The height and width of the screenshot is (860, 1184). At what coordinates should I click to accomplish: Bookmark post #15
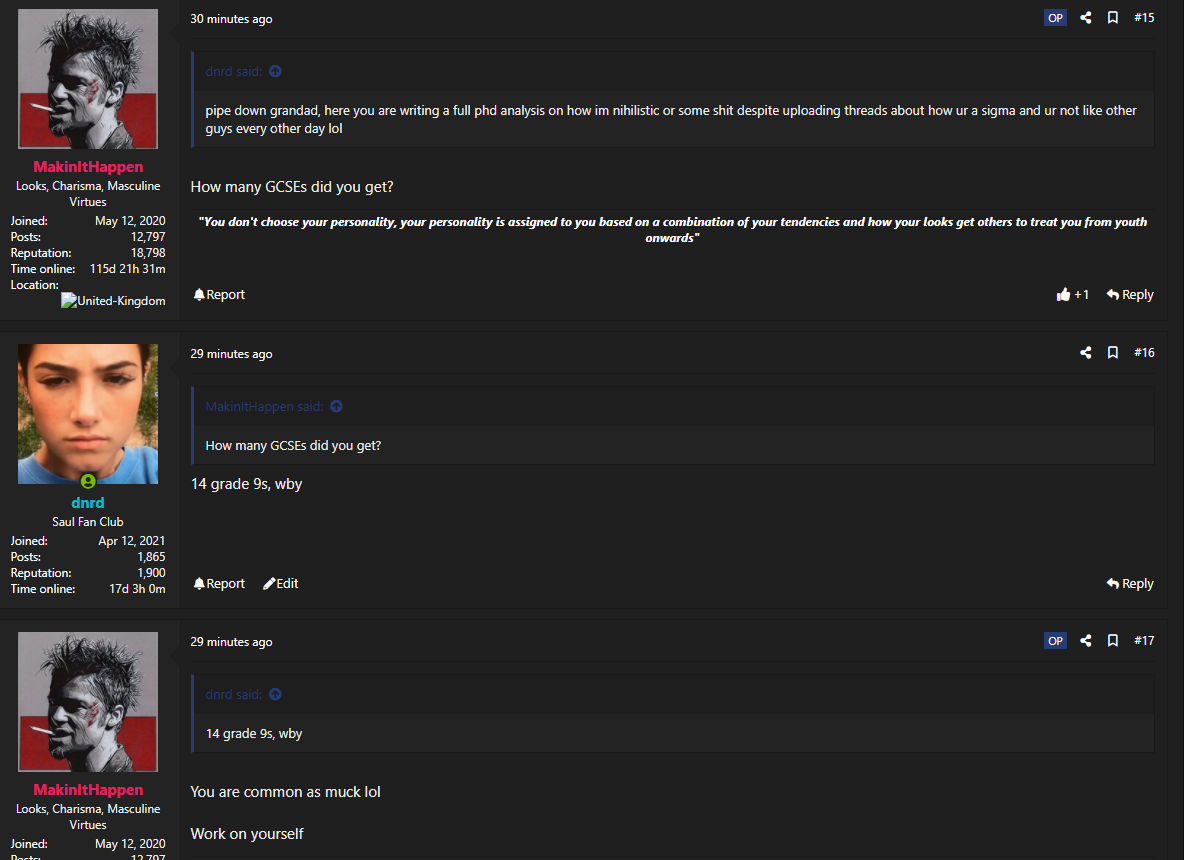[x=1112, y=17]
